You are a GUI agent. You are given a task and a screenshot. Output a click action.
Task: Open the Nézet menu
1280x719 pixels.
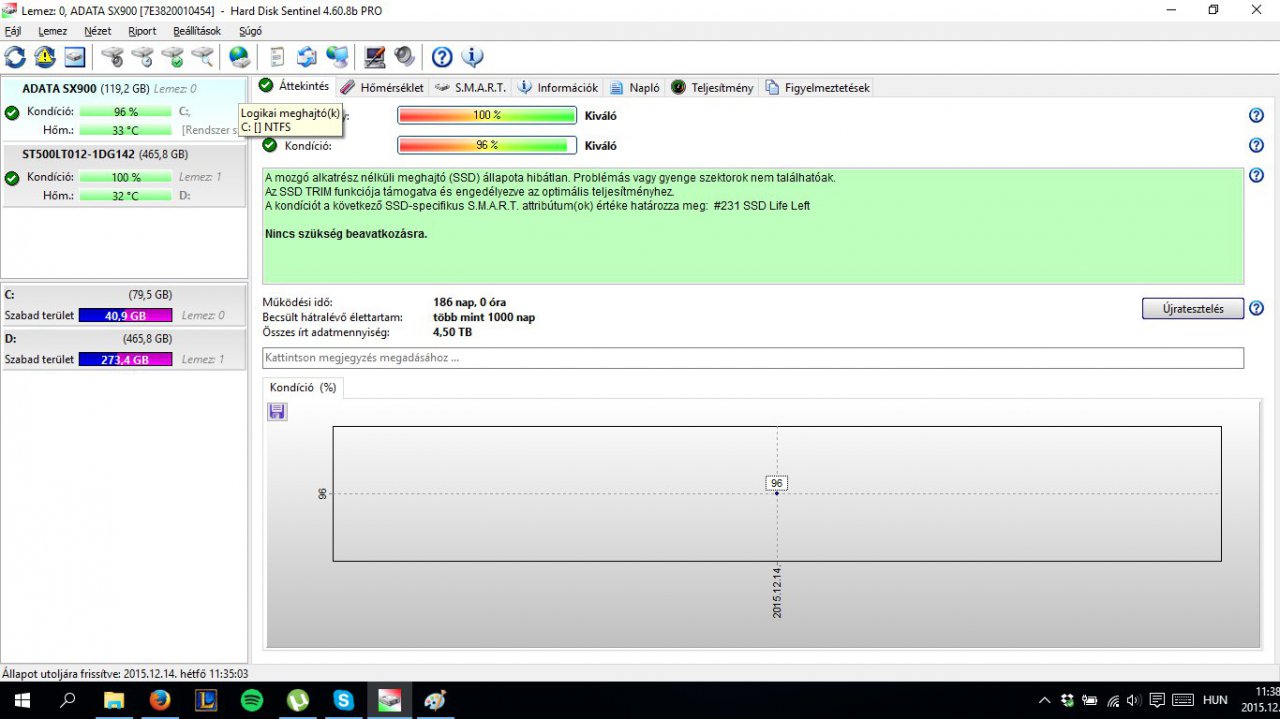point(98,31)
